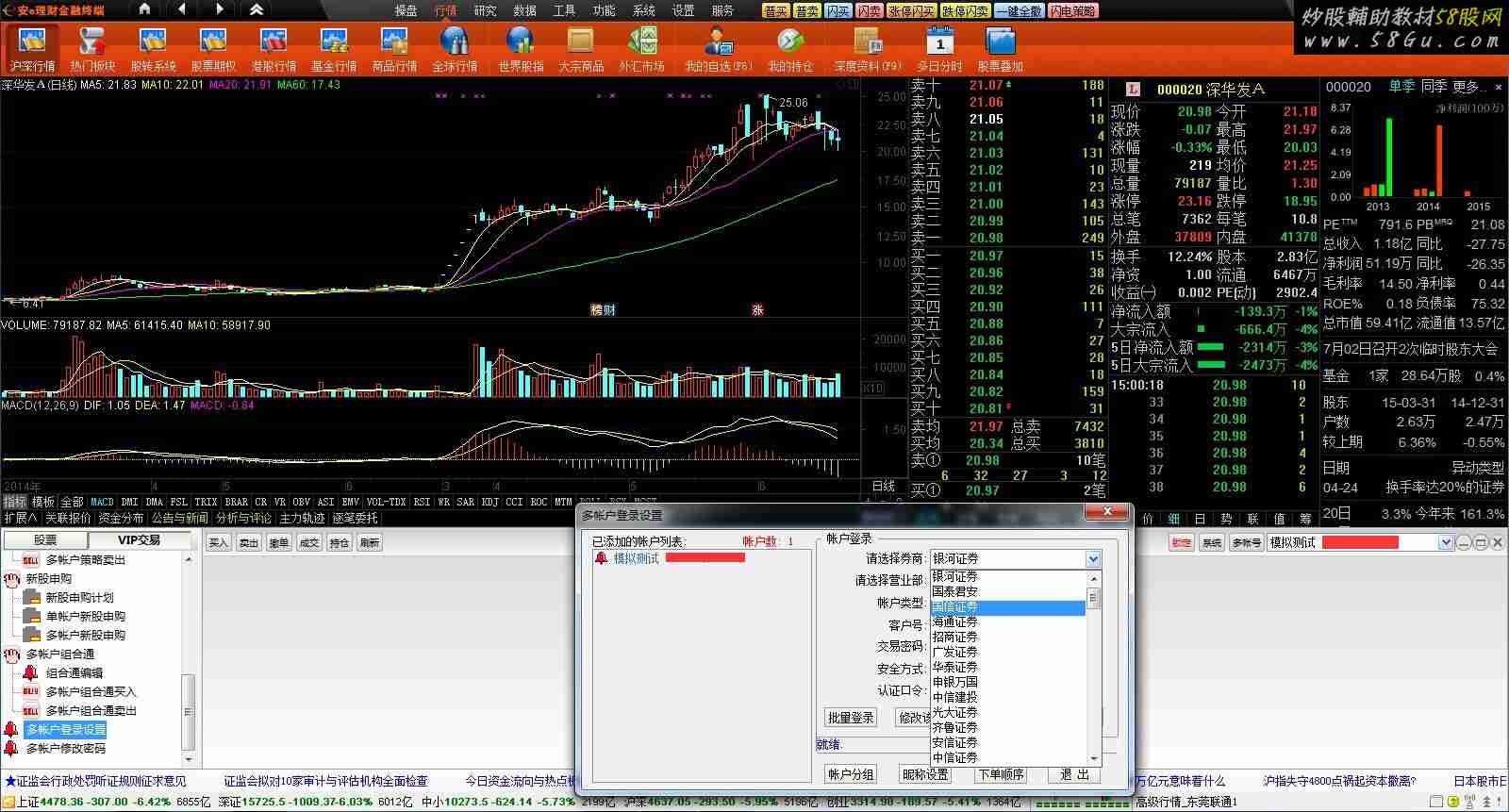This screenshot has height=812, width=1509.
Task: Open 商品行情 commodity quotes
Action: pos(394,49)
